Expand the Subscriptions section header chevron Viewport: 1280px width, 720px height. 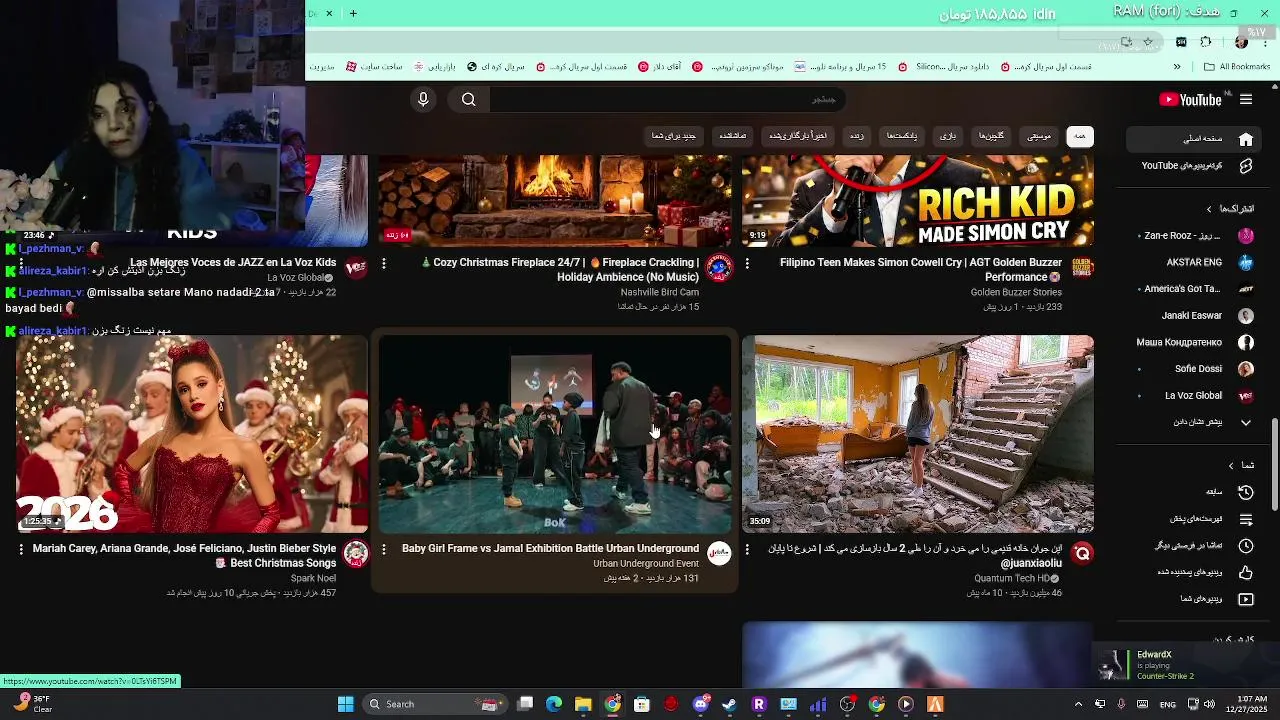(1209, 209)
